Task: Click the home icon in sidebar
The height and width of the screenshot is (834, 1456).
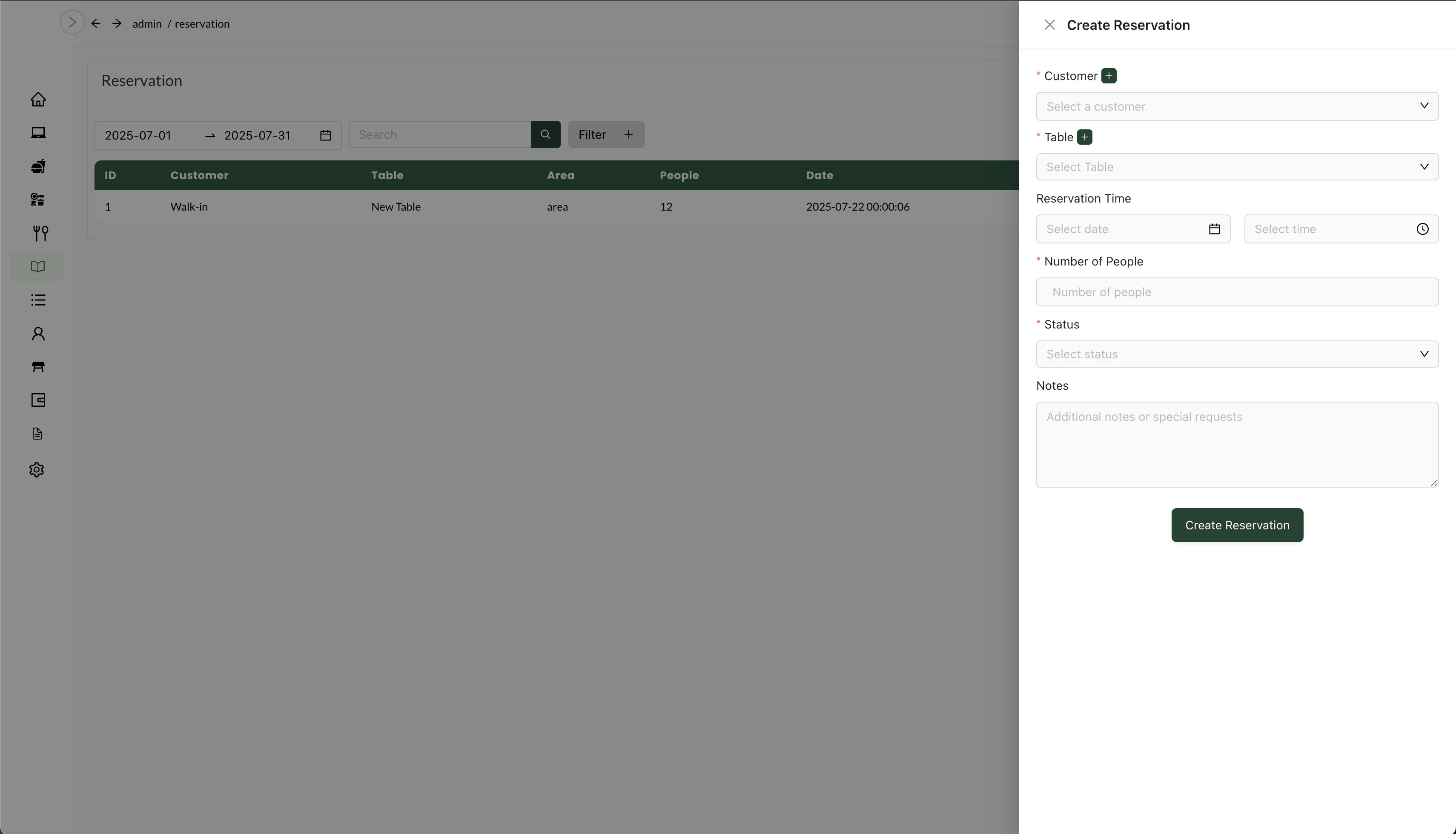Action: [x=38, y=100]
